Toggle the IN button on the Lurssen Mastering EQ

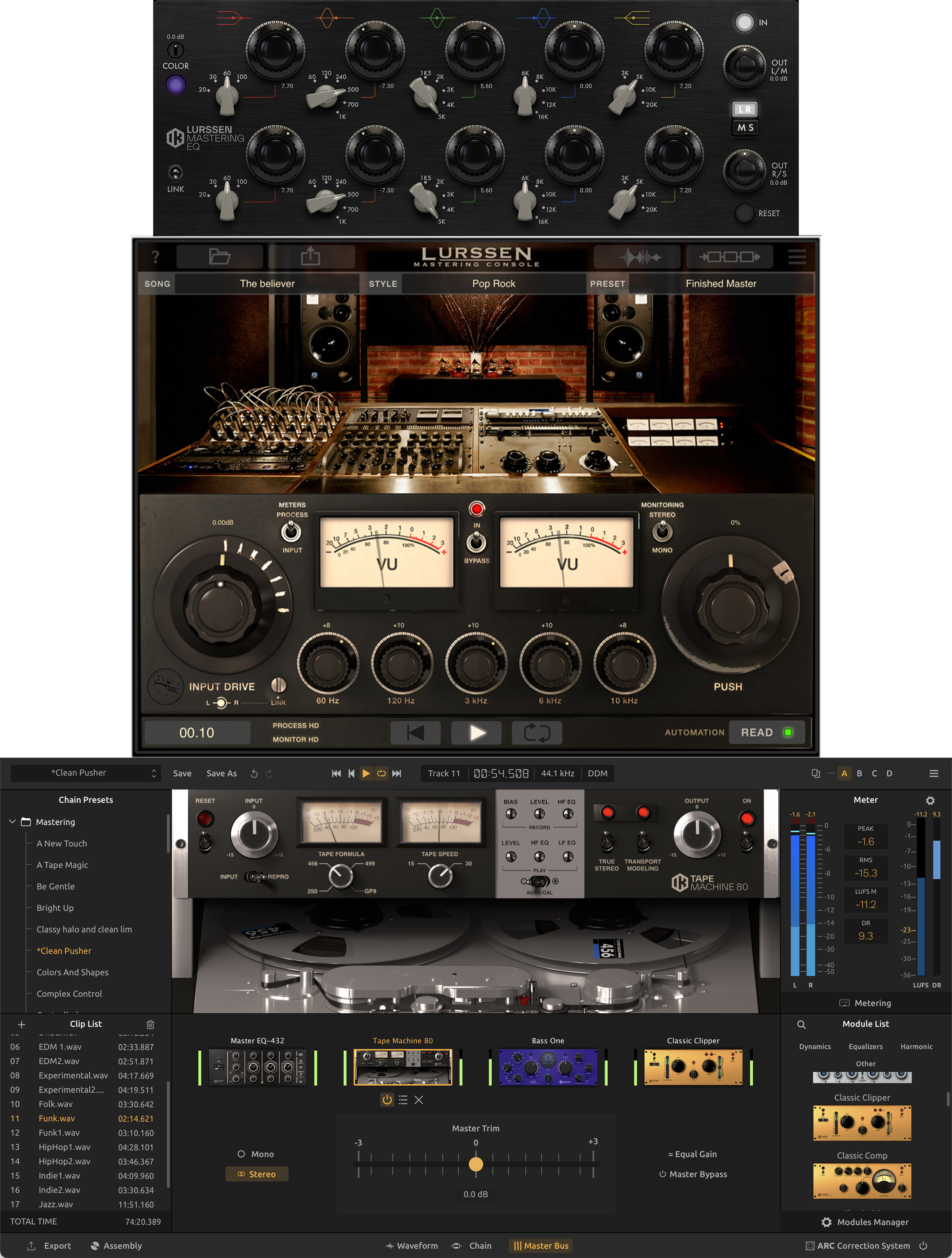point(744,22)
